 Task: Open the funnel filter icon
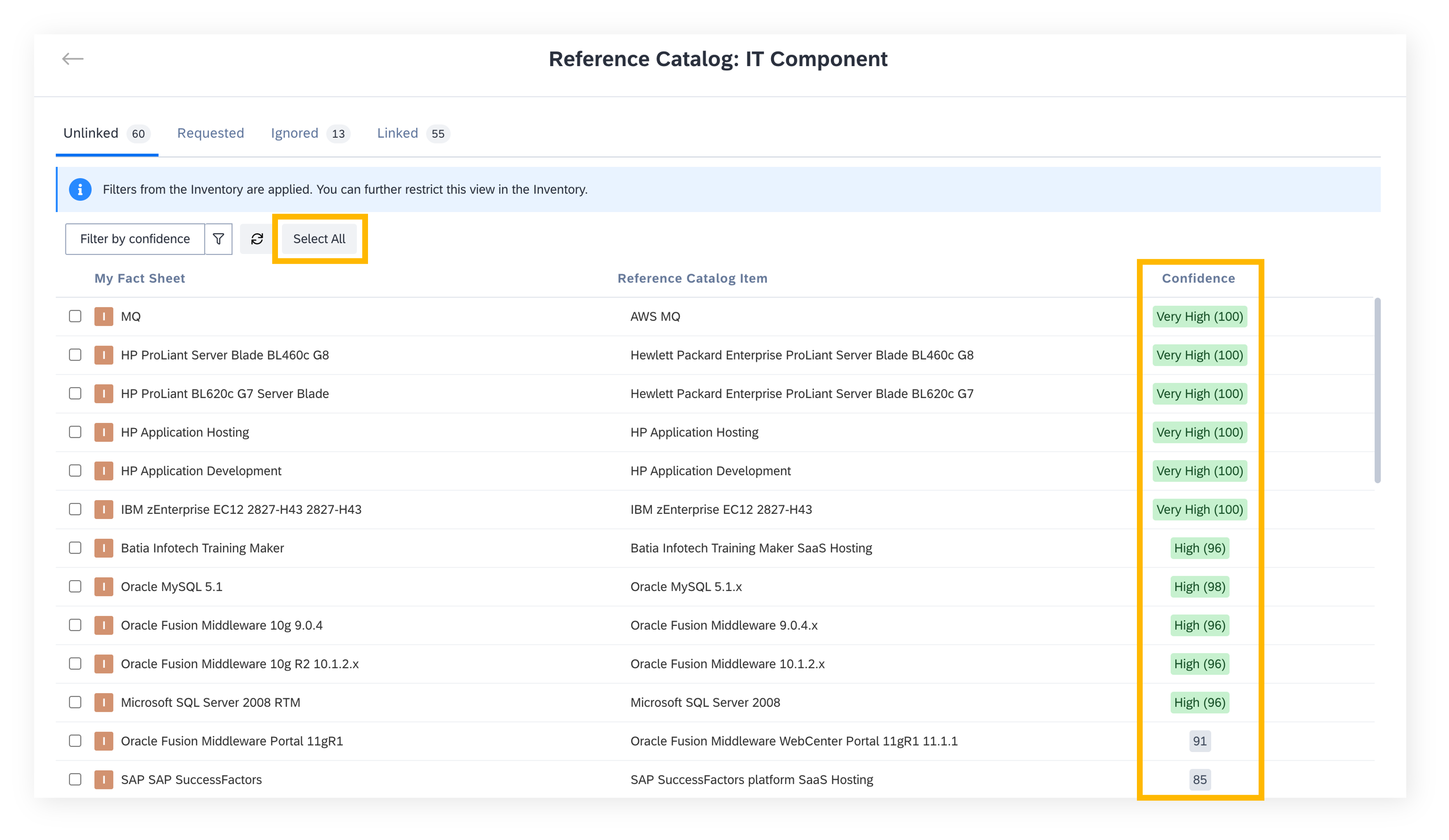point(218,239)
